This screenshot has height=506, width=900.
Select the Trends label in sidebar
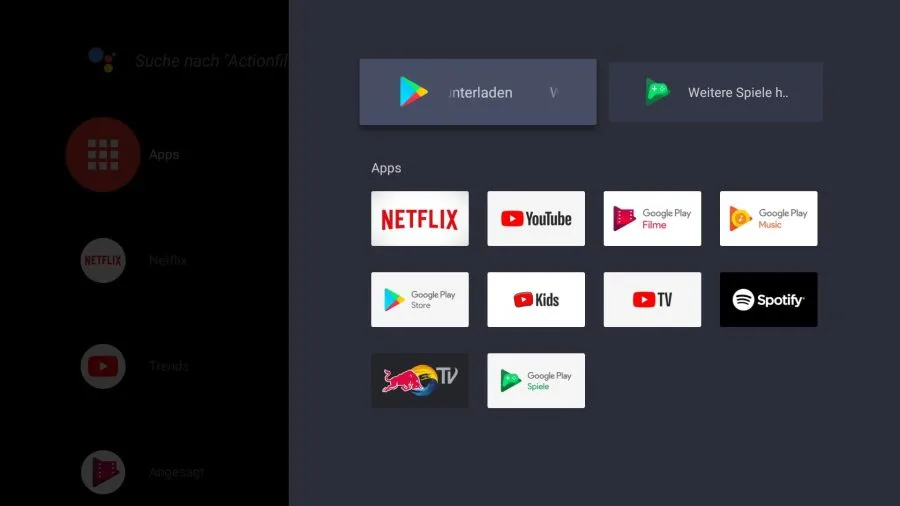click(x=169, y=366)
